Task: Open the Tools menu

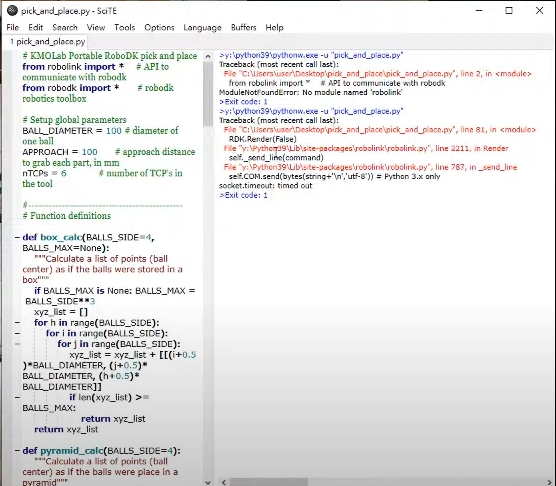Action: tap(124, 28)
